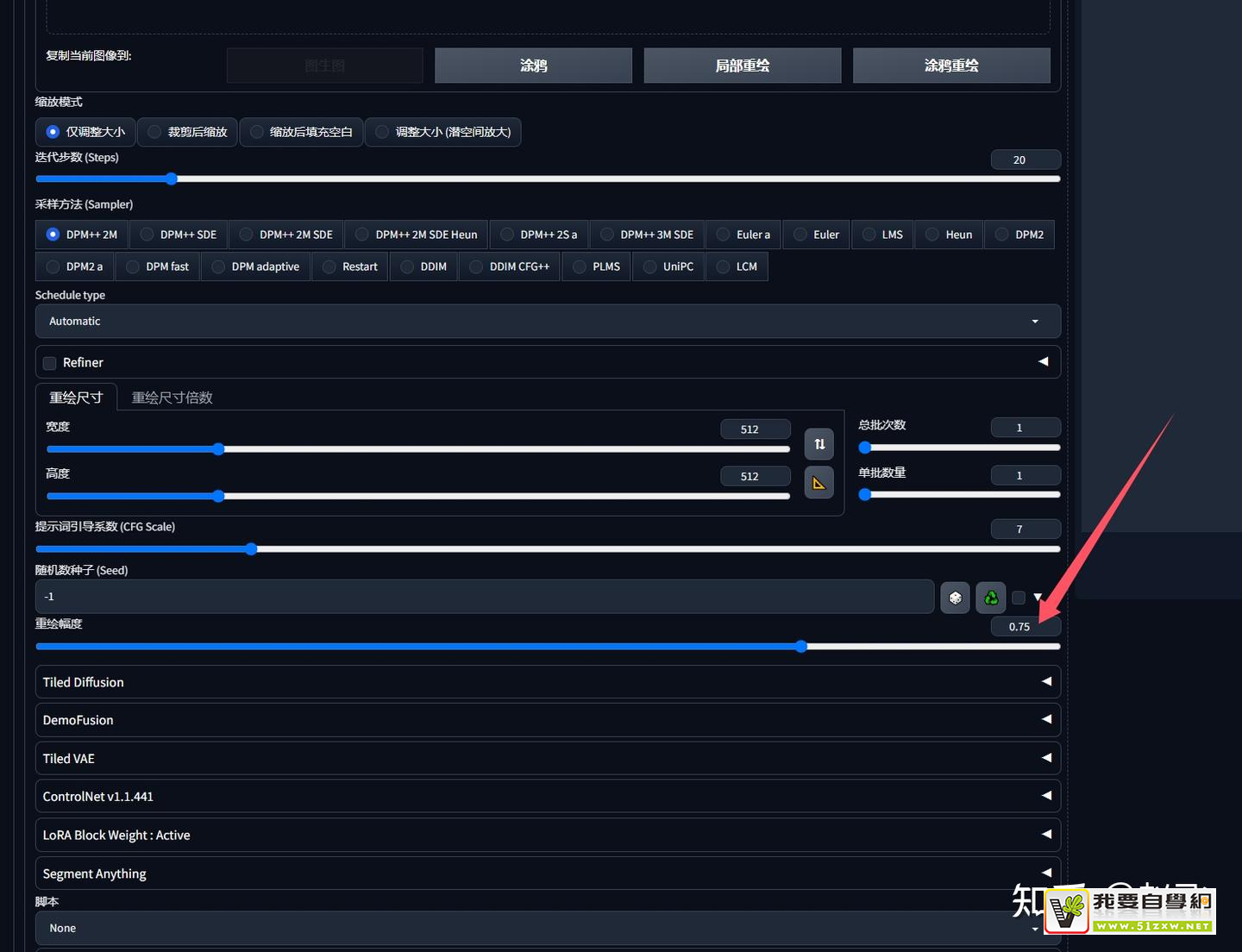
Task: Choose the DDIM sampler option
Action: [x=423, y=266]
